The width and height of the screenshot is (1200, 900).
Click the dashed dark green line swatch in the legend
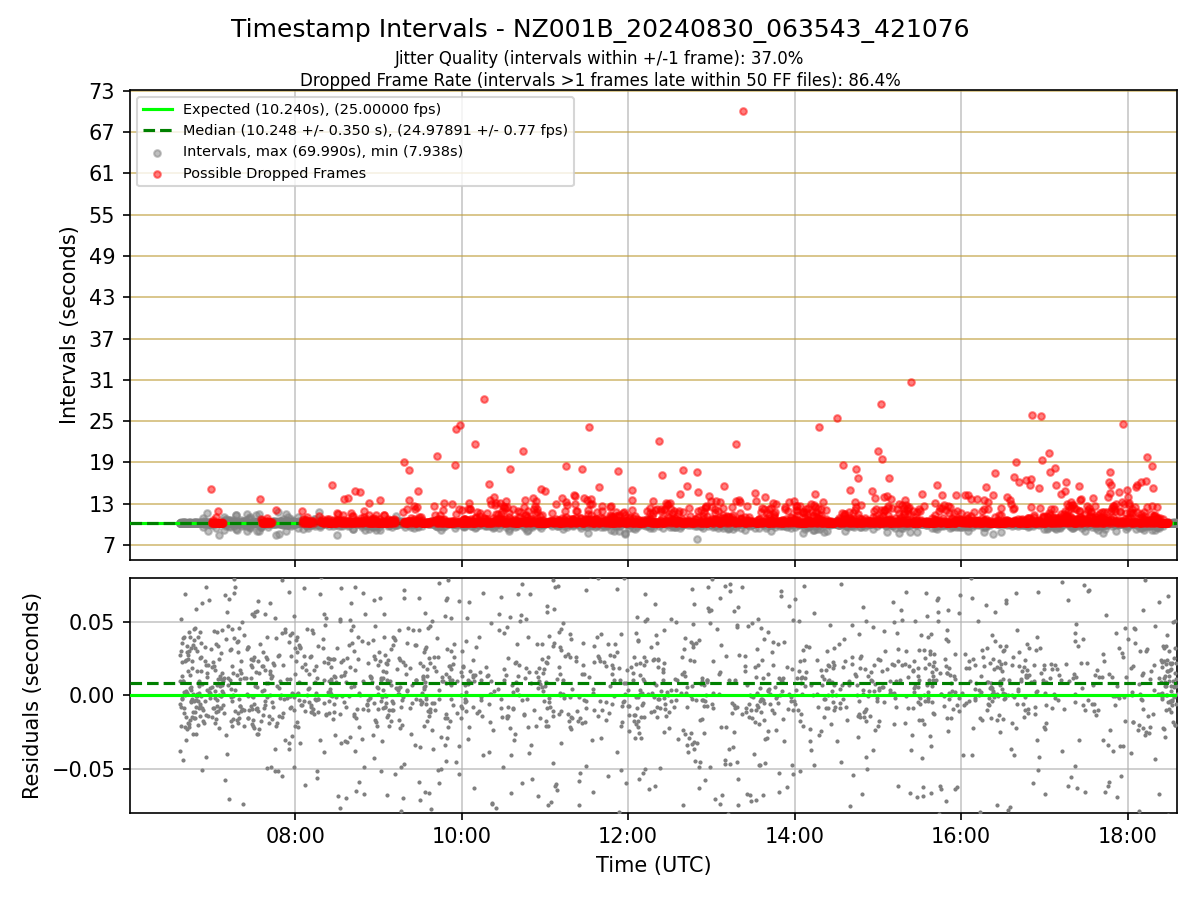coord(158,130)
